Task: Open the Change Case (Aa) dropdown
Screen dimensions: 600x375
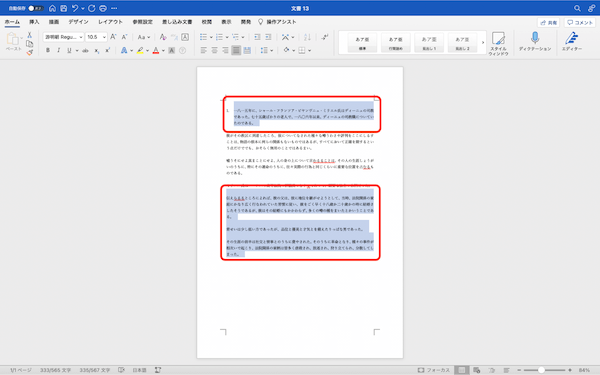Action: click(144, 37)
